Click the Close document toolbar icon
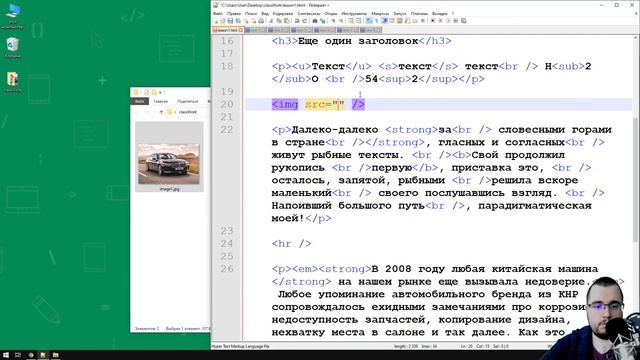 pos(246,20)
